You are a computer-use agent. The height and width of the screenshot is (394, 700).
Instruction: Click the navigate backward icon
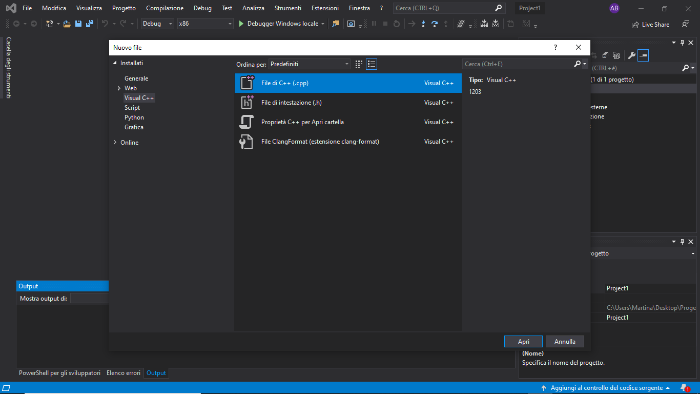click(x=16, y=24)
